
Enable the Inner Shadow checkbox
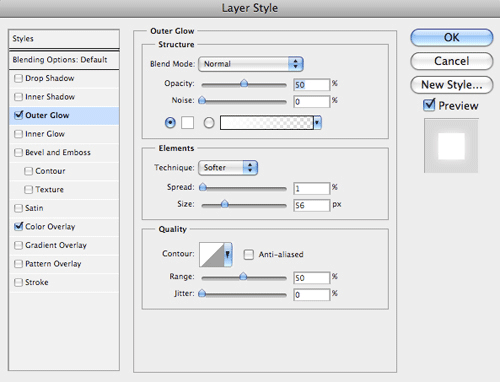tap(18, 97)
